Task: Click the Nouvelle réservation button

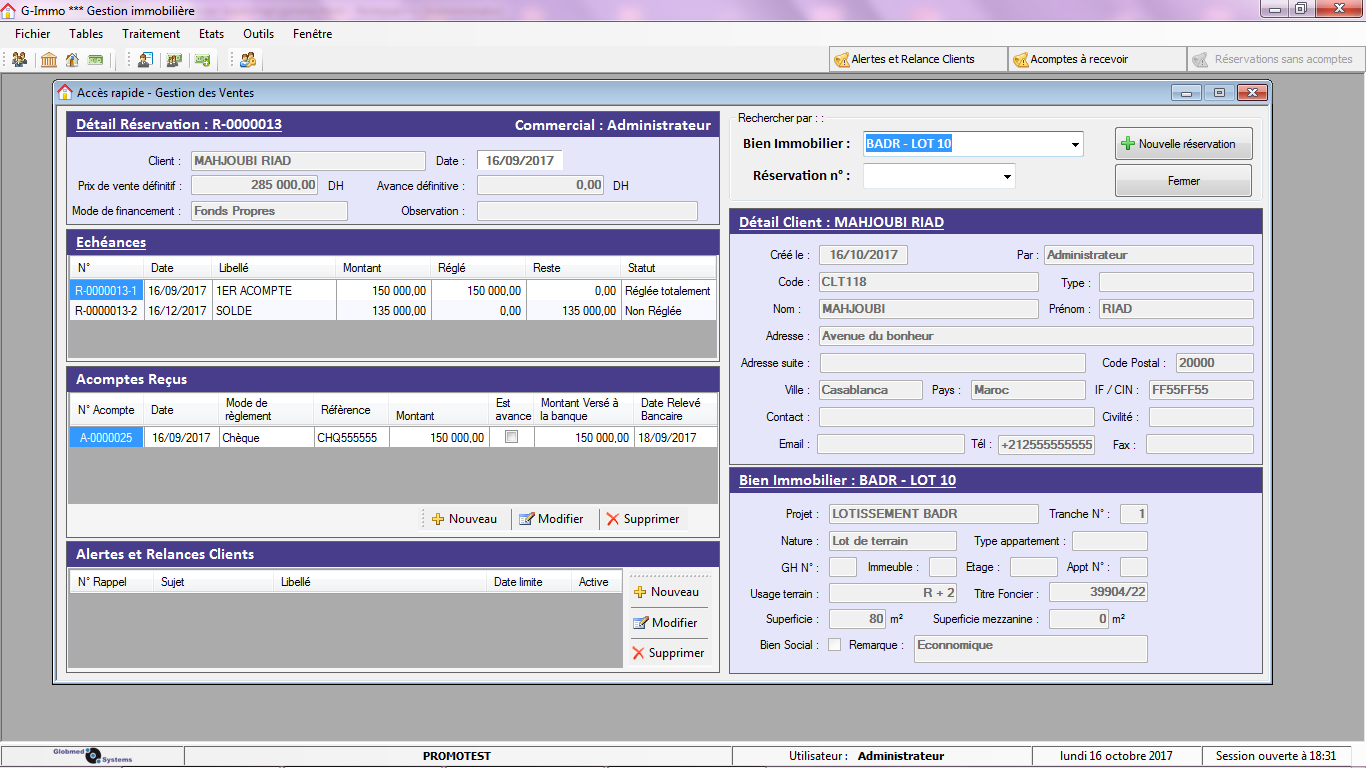Action: [x=1184, y=144]
